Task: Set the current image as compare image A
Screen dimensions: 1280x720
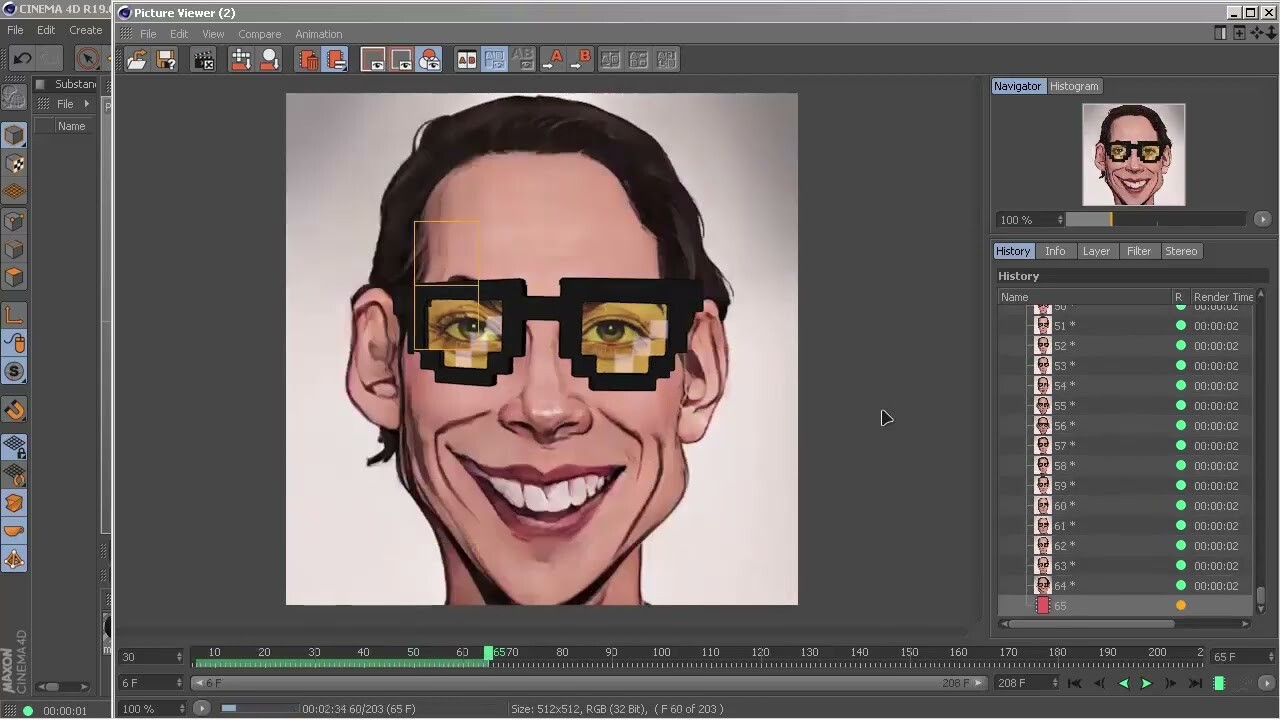Action: click(554, 59)
